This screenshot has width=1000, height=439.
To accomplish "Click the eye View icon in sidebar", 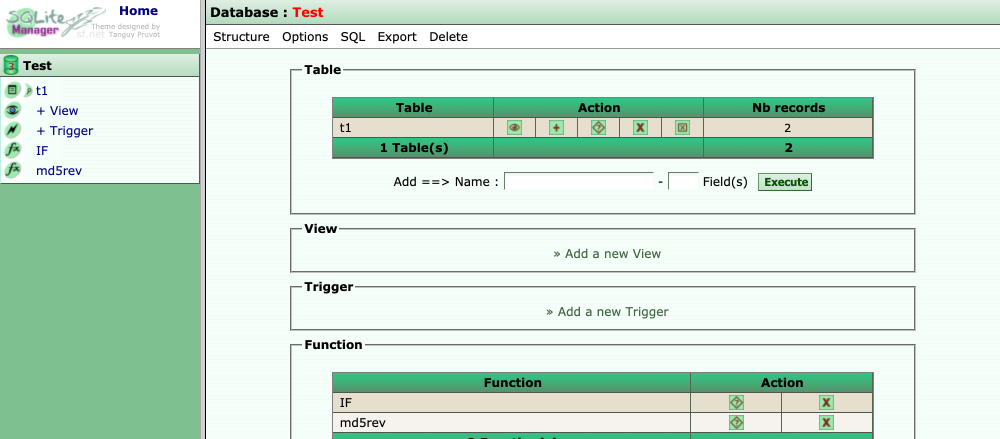I will coord(12,110).
